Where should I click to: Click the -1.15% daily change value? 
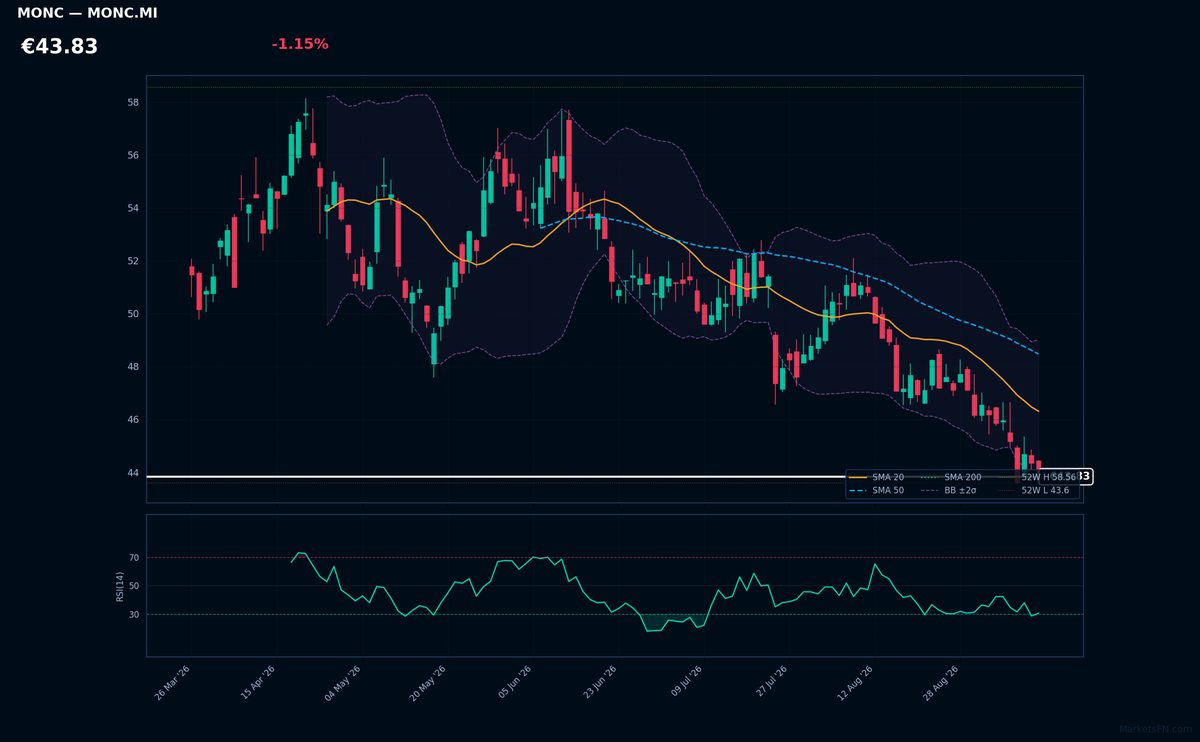tap(300, 44)
